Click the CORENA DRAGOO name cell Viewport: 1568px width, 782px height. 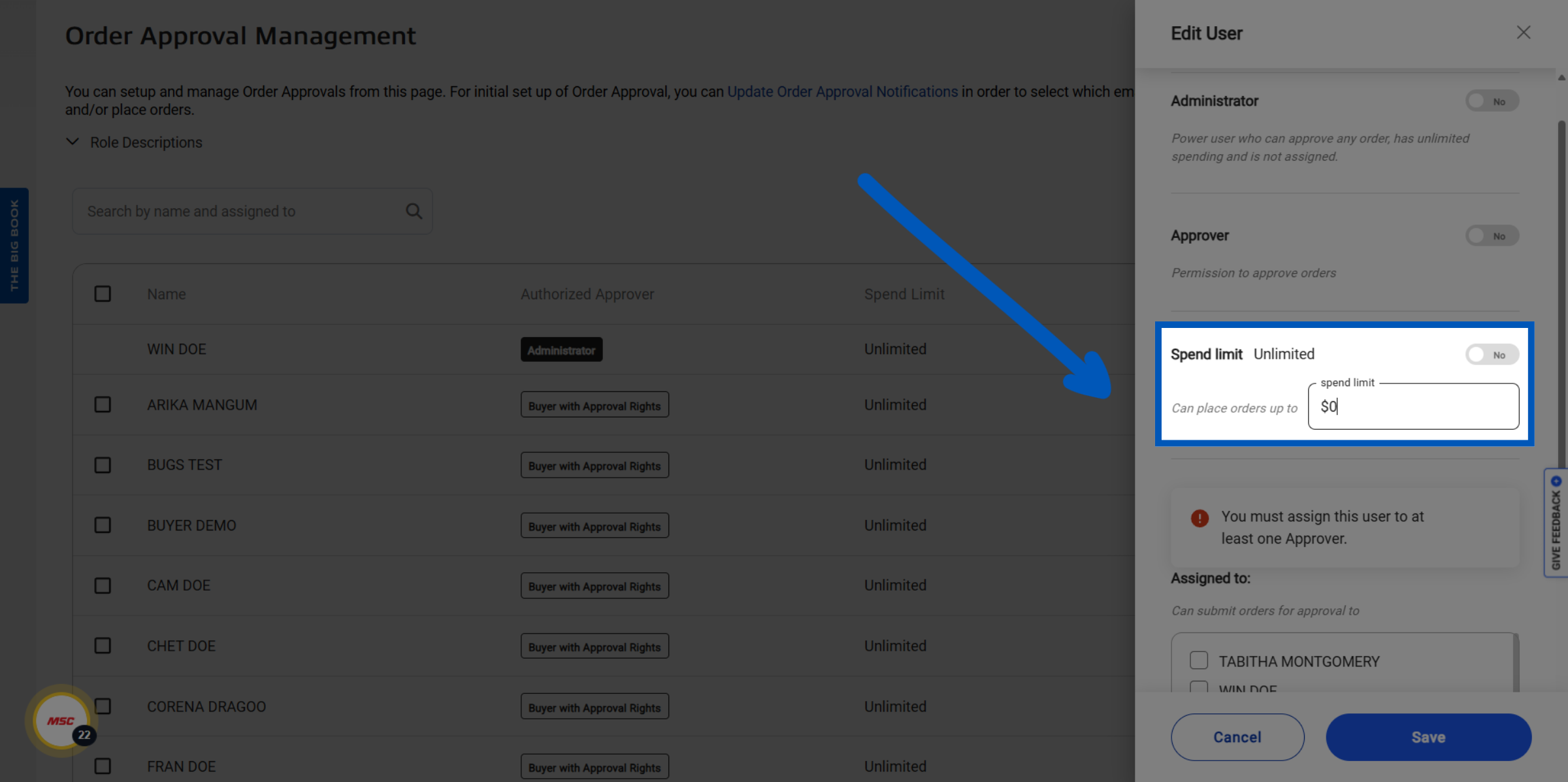click(206, 707)
